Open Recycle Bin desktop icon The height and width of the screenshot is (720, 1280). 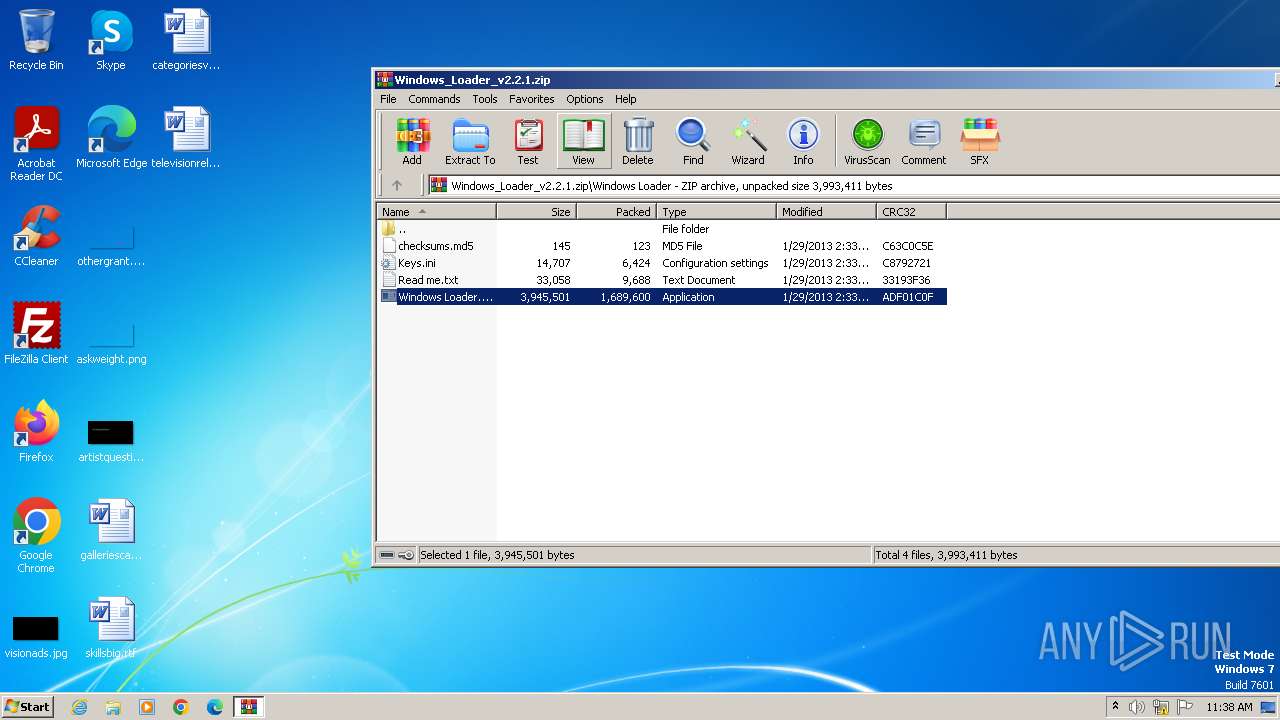[36, 40]
